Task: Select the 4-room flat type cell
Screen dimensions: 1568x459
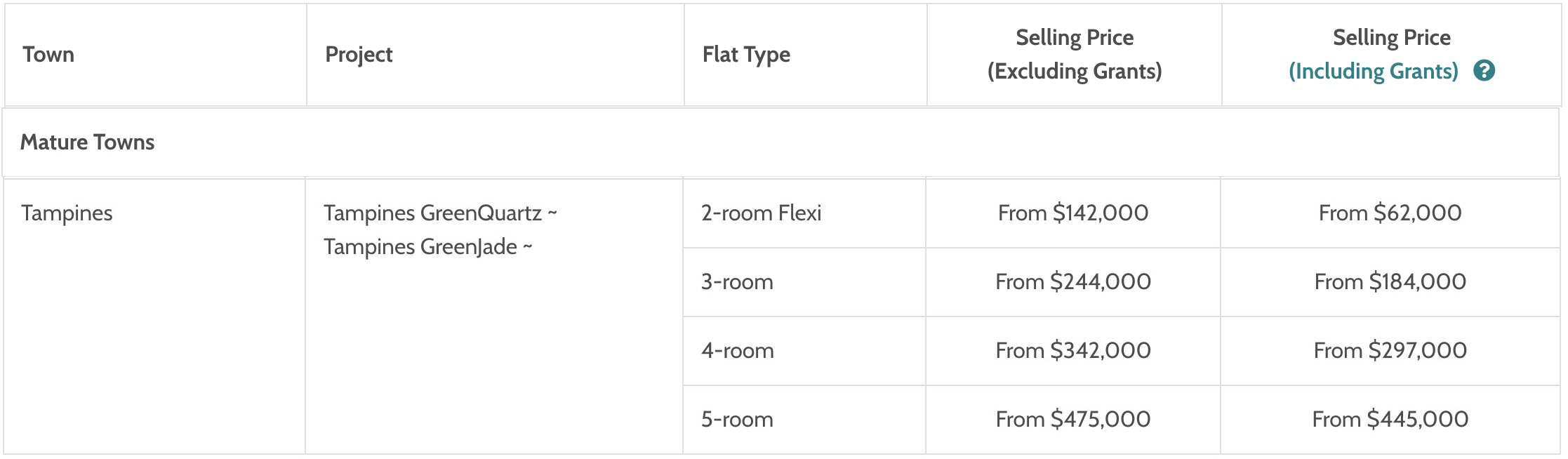Action: [x=804, y=351]
